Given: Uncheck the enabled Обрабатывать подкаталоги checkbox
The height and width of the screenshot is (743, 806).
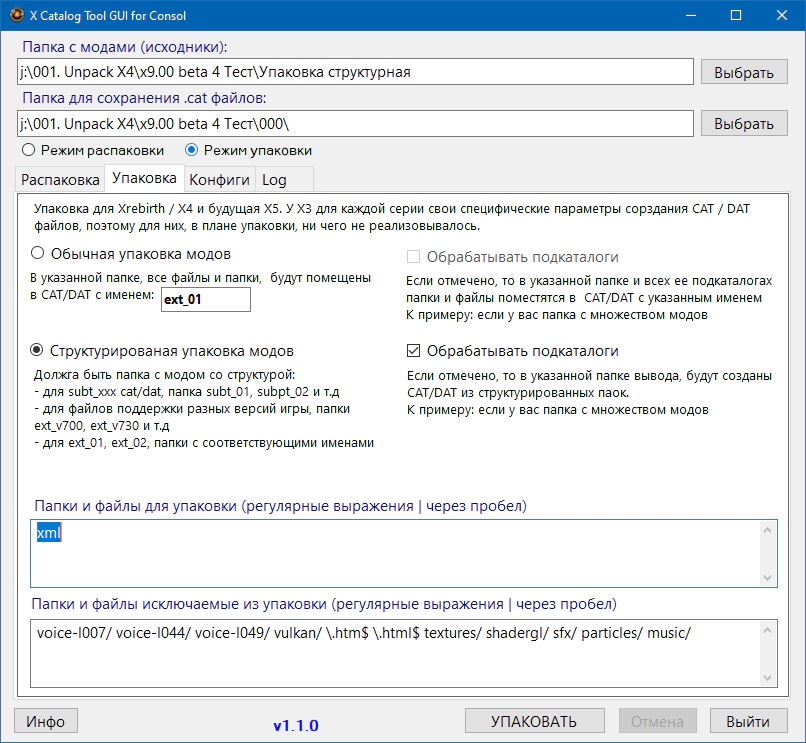Looking at the screenshot, I should tap(414, 351).
